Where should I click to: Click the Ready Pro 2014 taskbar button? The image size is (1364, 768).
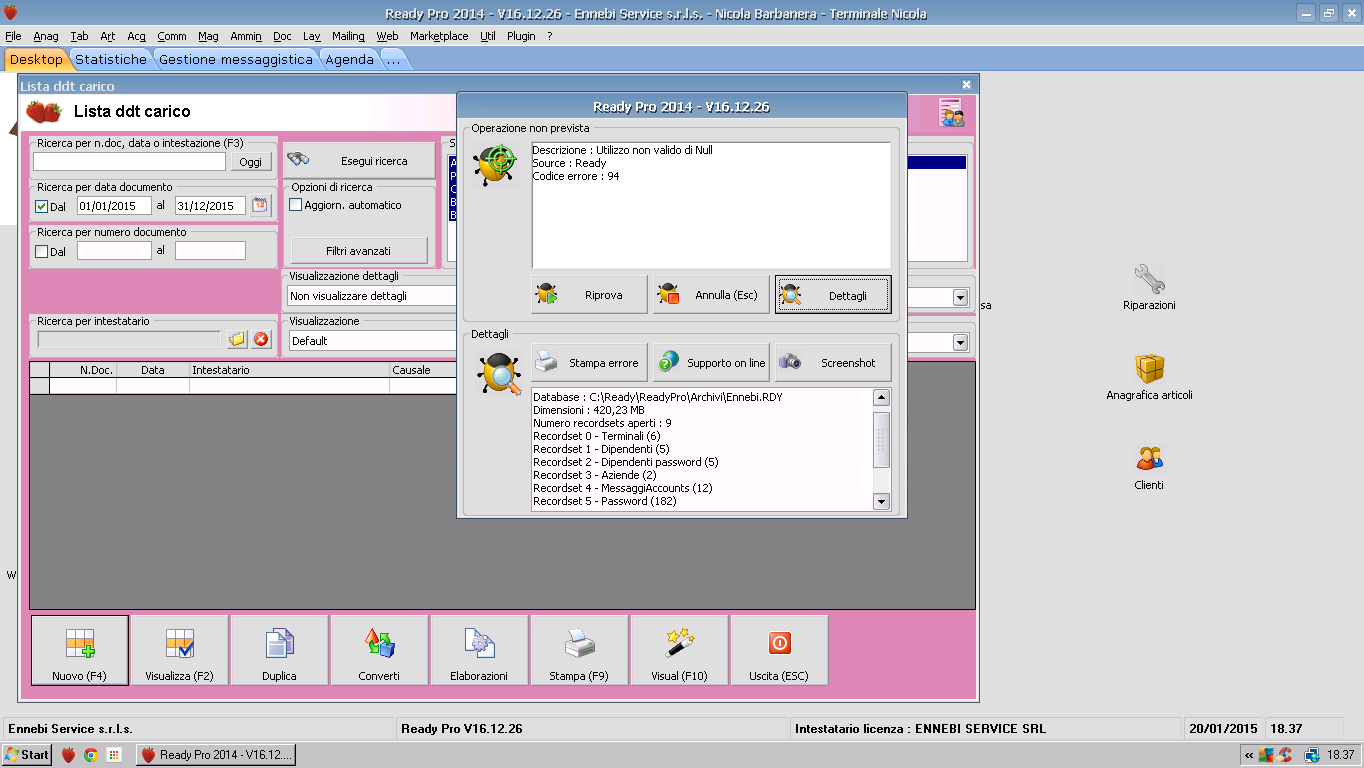pyautogui.click(x=216, y=755)
